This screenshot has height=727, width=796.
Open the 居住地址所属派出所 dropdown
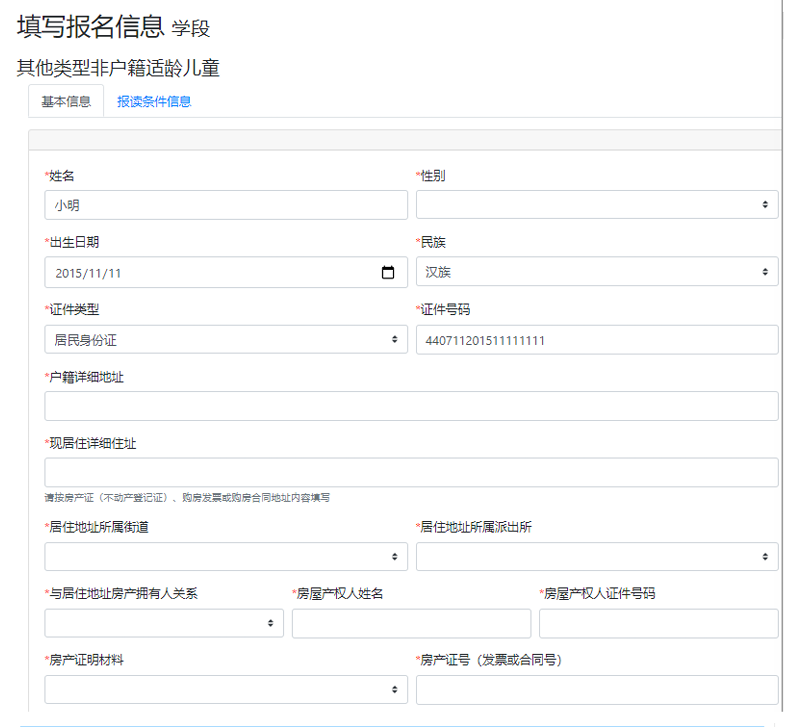[x=597, y=556]
